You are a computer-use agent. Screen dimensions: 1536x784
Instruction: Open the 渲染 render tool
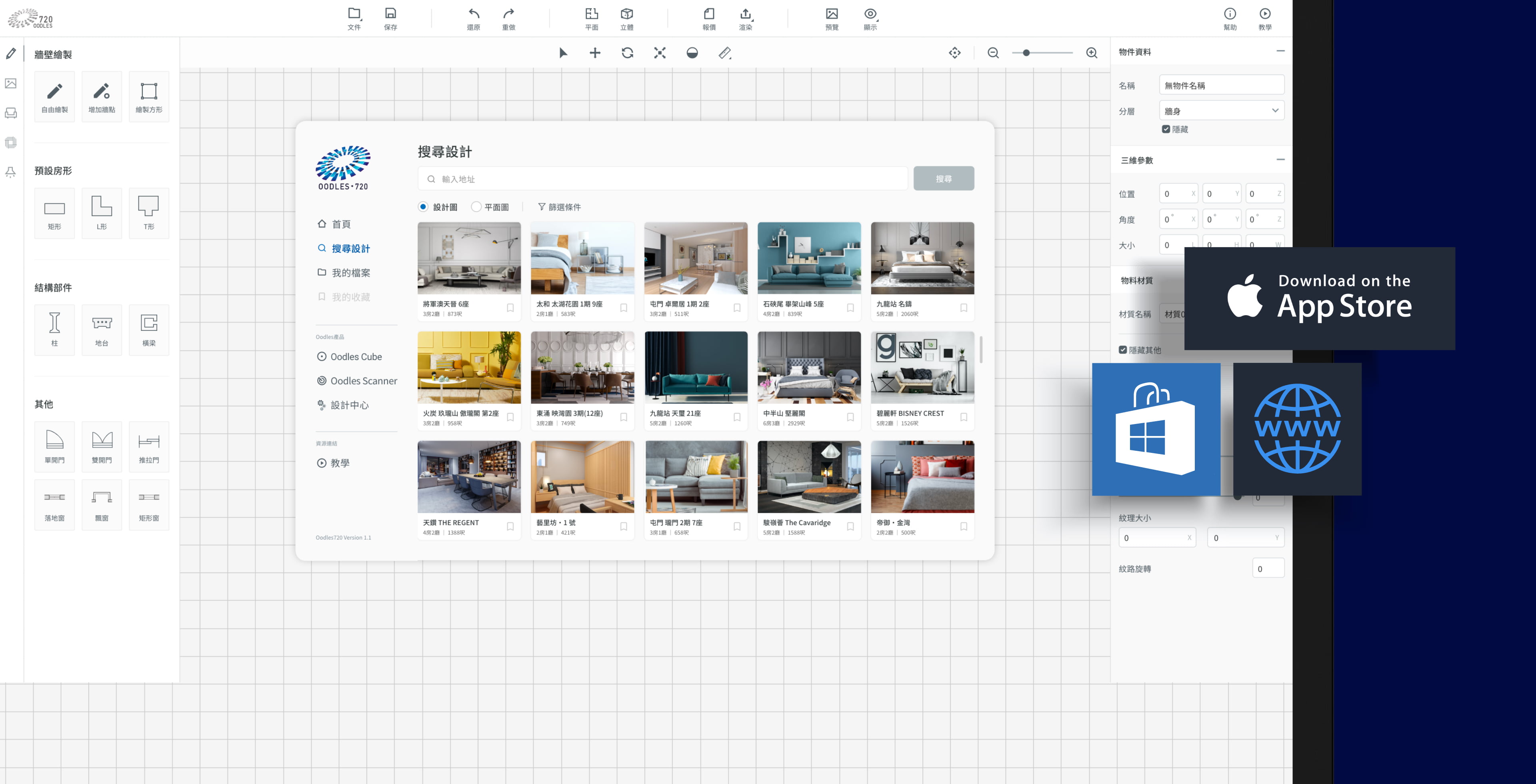coord(745,18)
